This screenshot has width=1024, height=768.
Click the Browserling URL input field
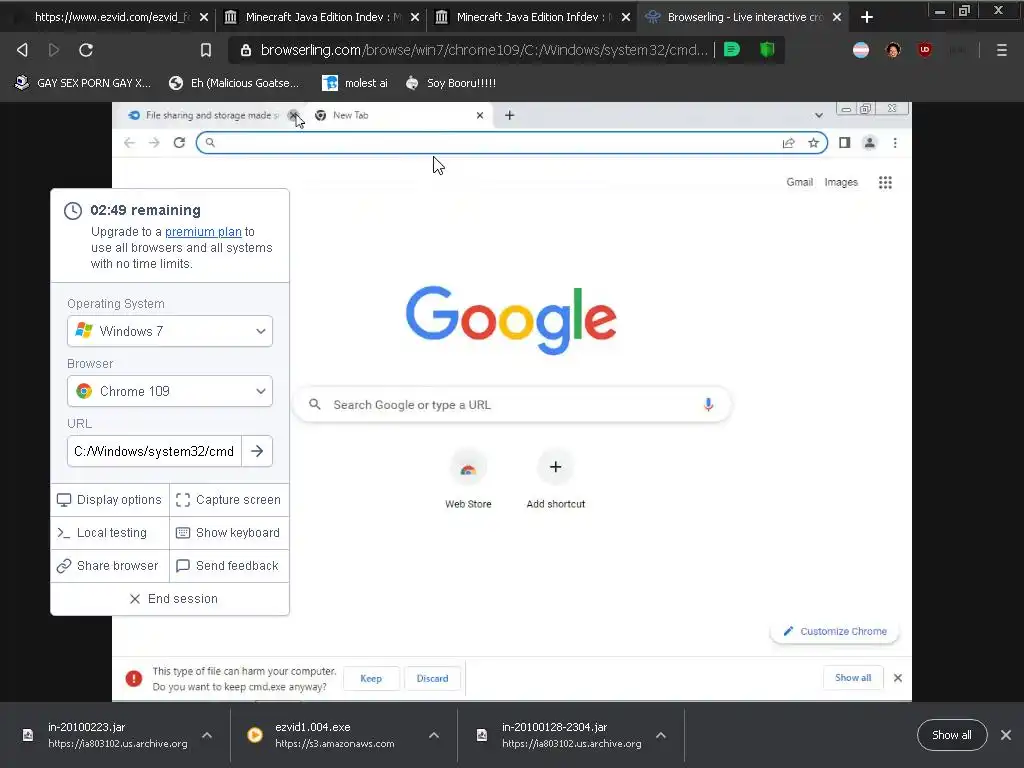(154, 451)
